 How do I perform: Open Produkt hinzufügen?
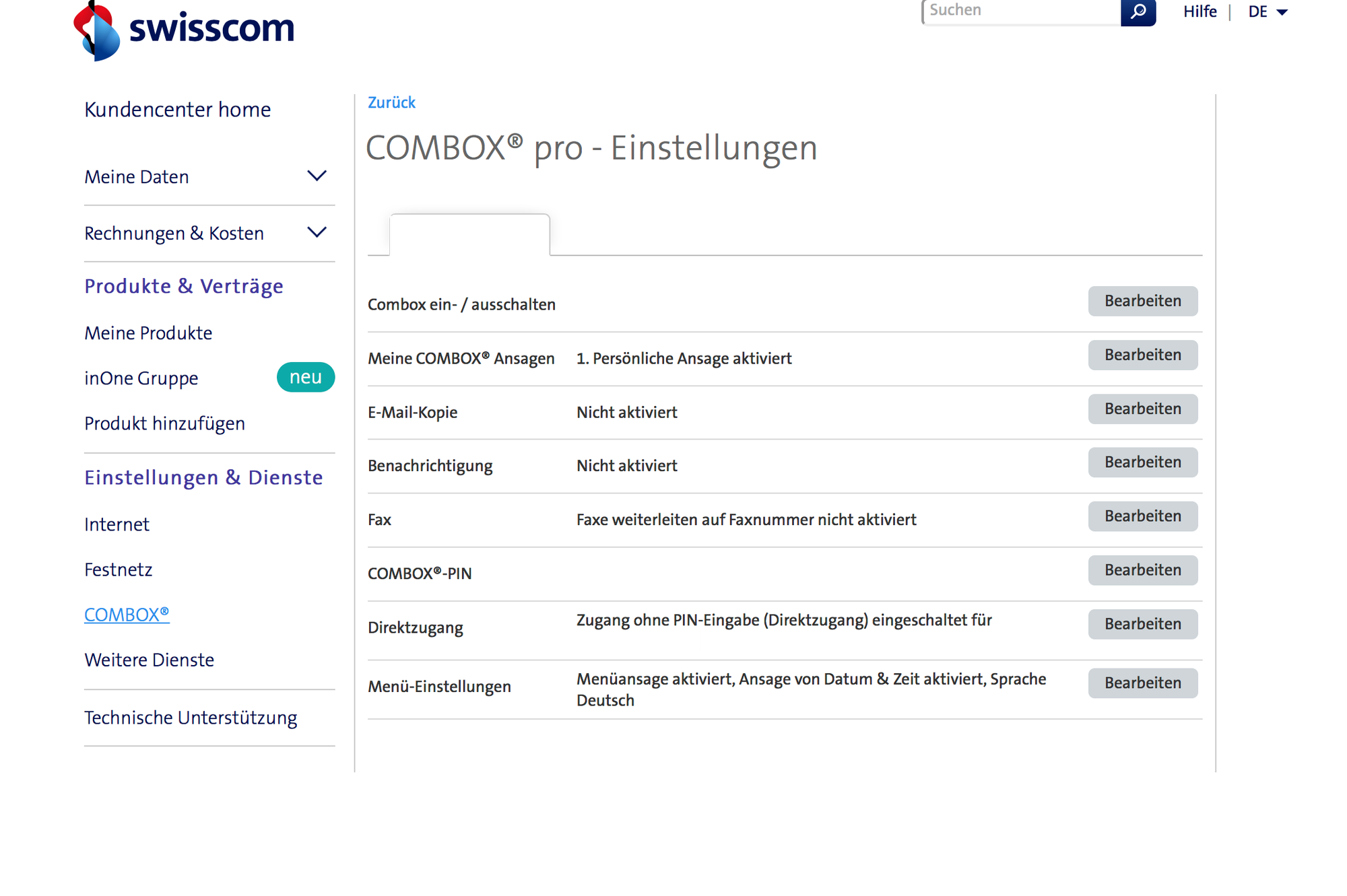[x=164, y=423]
